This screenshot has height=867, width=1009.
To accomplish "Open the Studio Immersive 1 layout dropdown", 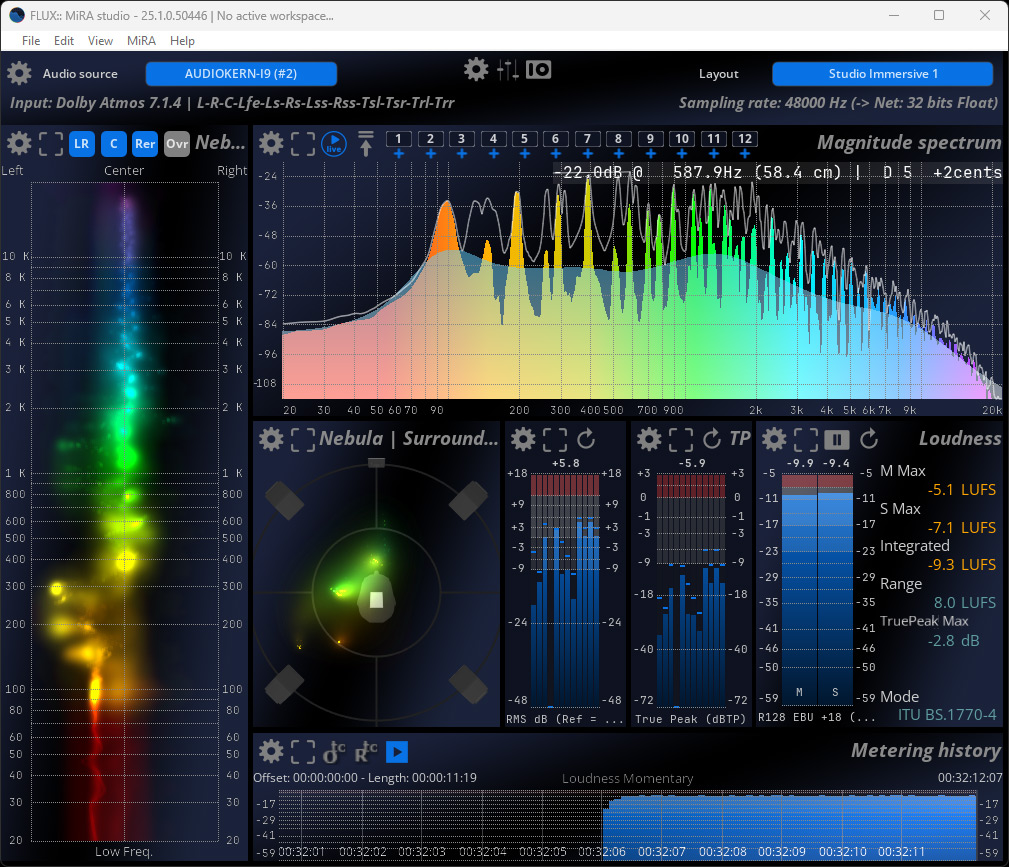I will pos(883,73).
